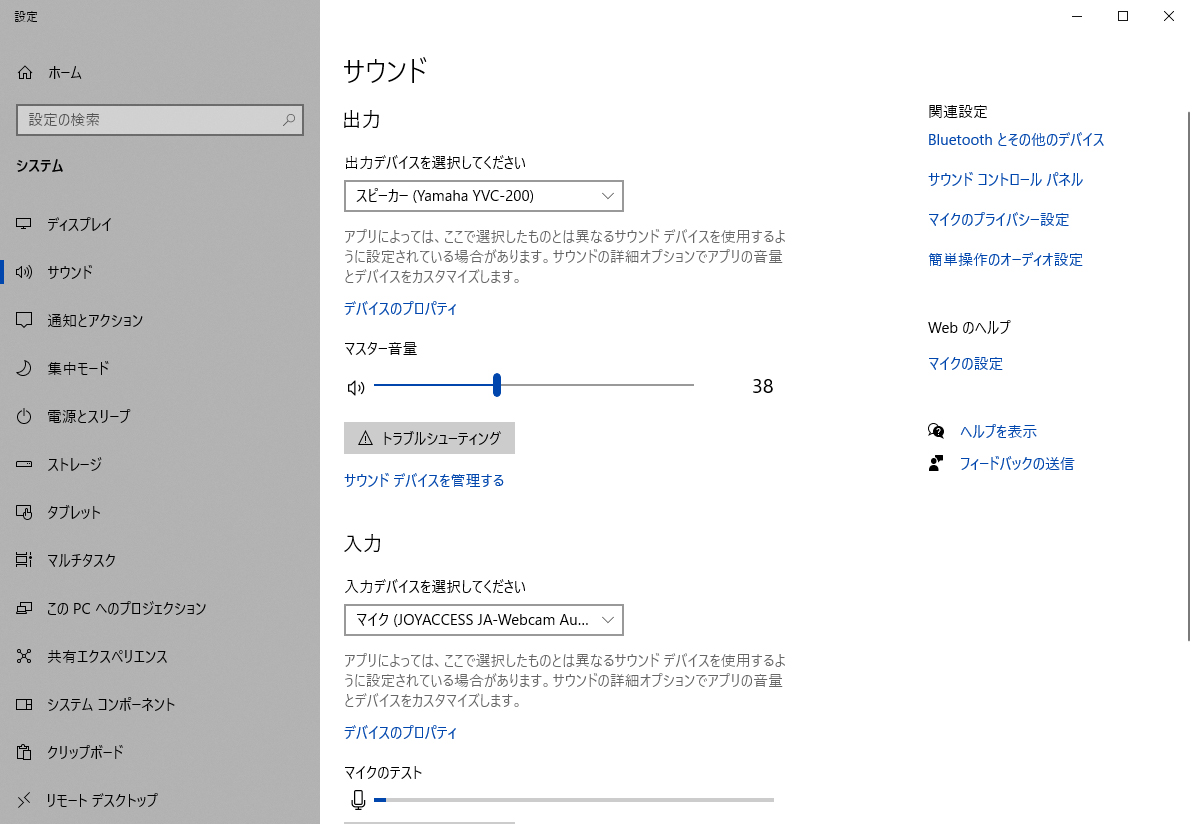
Task: Open 共有エクスペリエンス settings
Action: click(107, 656)
